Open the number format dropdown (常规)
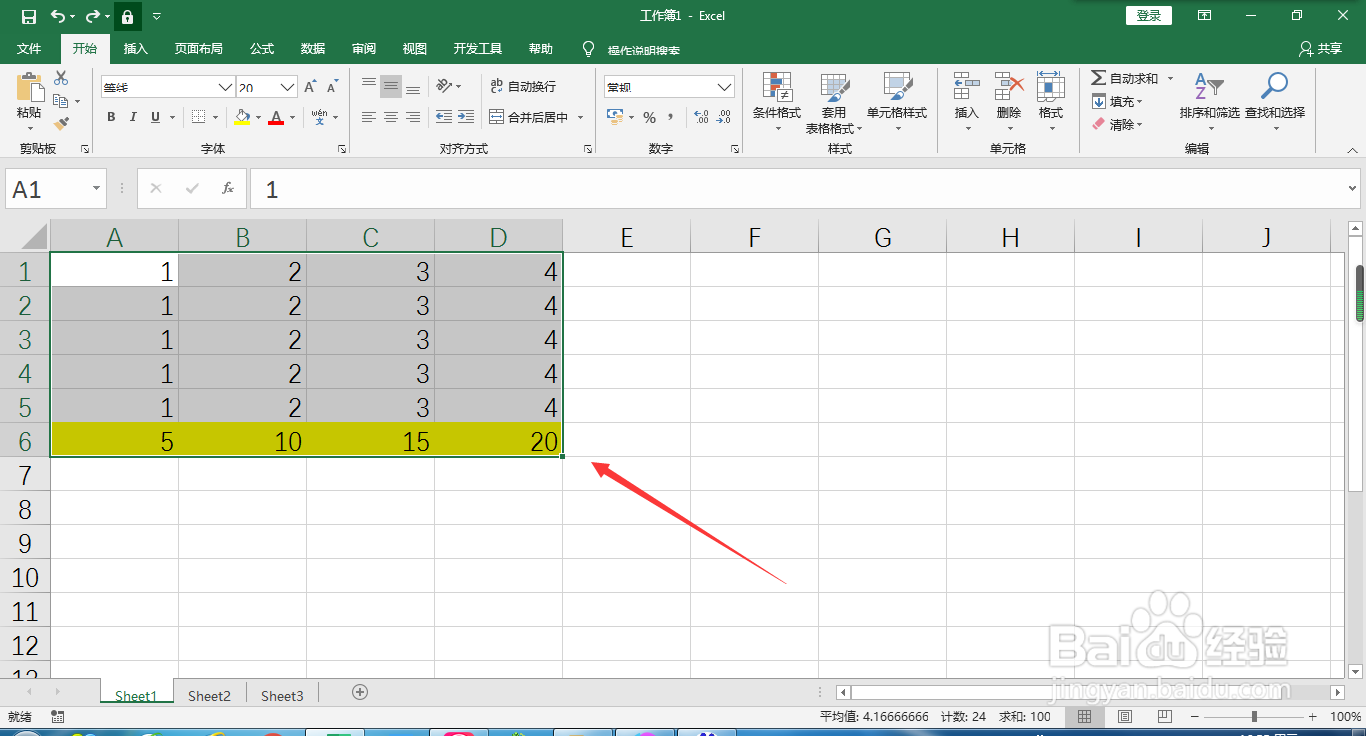The height and width of the screenshot is (736, 1366). [725, 87]
